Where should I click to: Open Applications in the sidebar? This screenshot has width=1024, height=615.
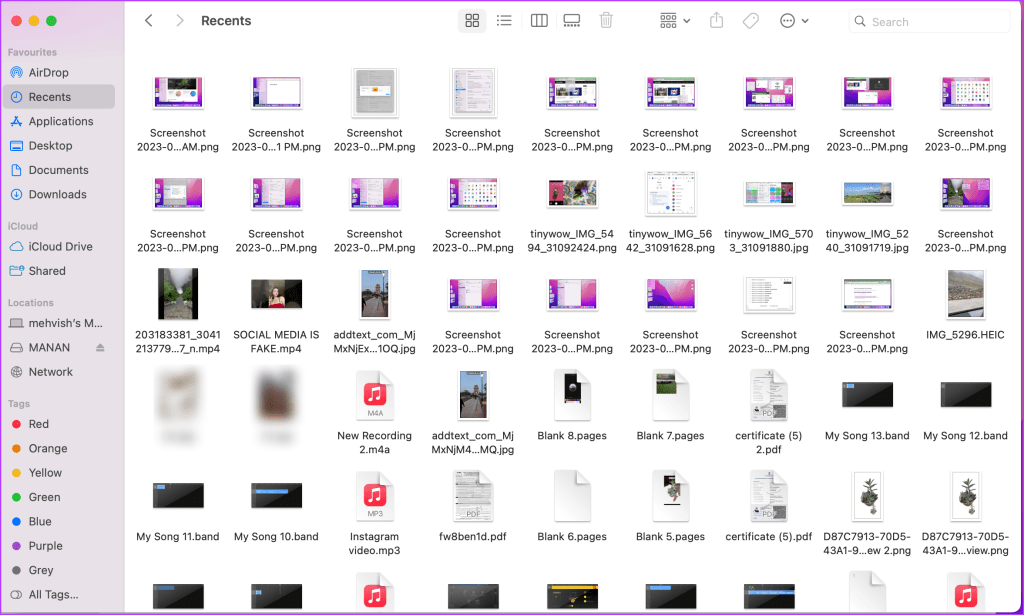59,121
